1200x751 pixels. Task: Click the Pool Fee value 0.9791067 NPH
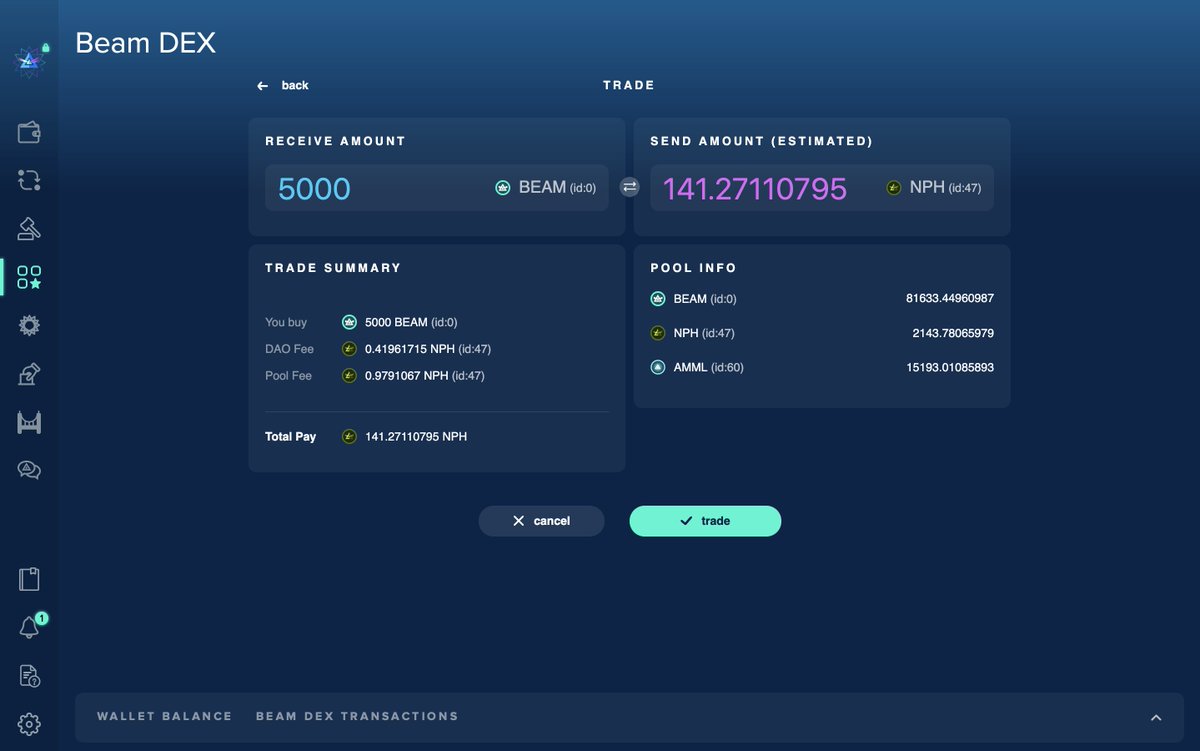[425, 376]
